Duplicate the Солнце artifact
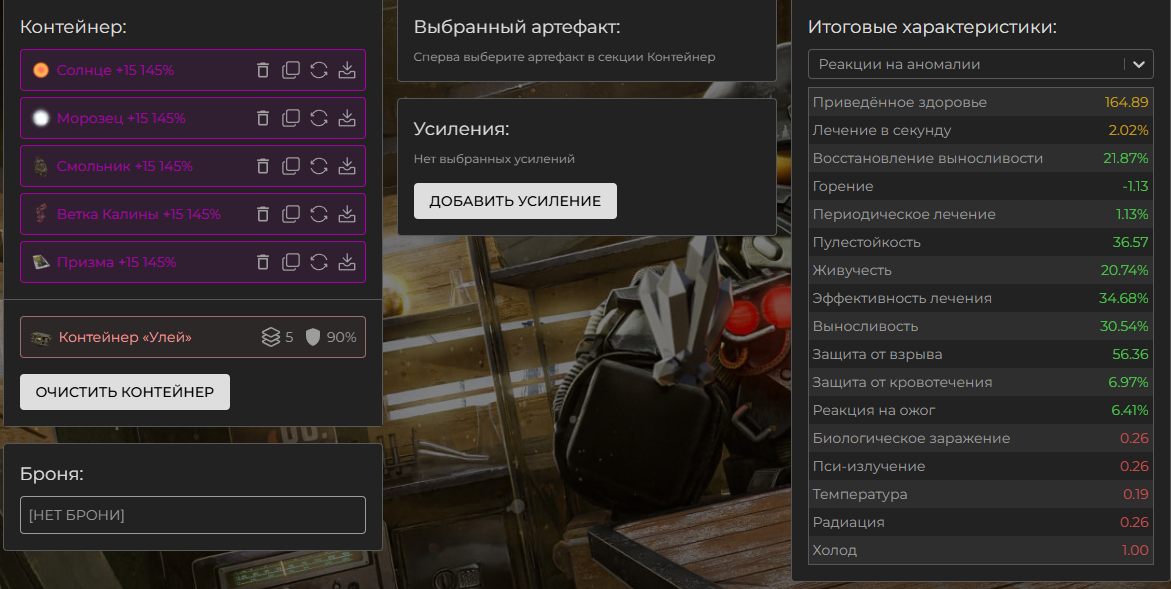Image resolution: width=1171 pixels, height=589 pixels. tap(291, 70)
